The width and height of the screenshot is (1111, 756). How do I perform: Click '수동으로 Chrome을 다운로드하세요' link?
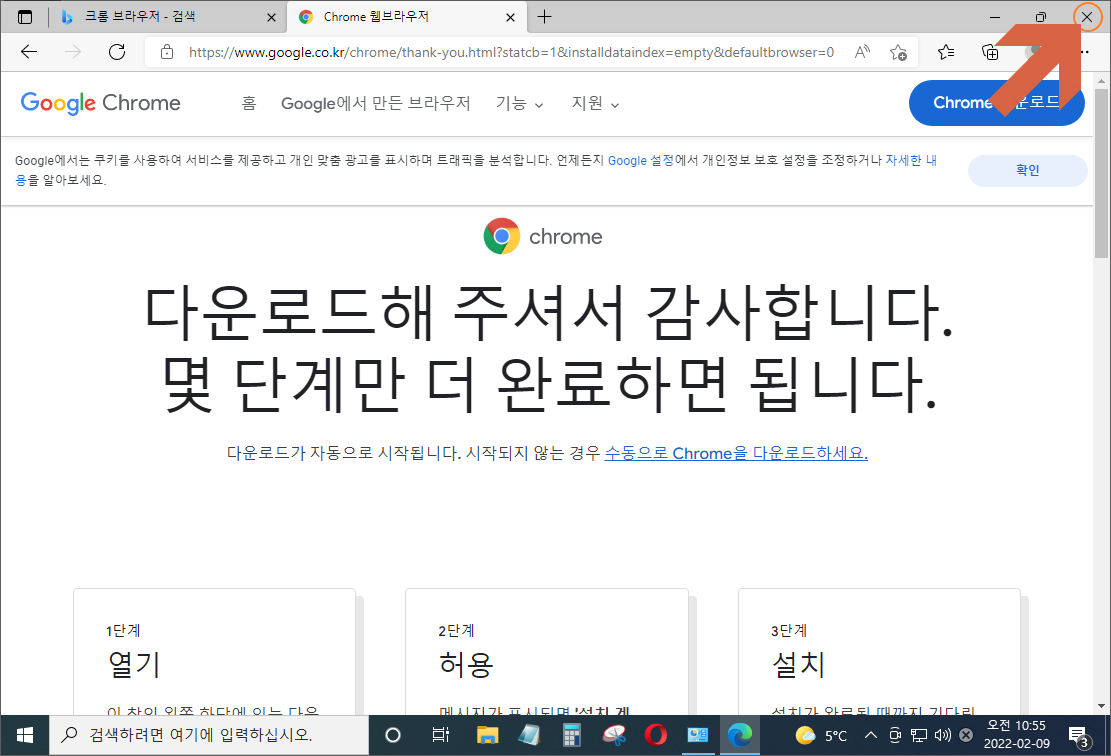pos(735,453)
